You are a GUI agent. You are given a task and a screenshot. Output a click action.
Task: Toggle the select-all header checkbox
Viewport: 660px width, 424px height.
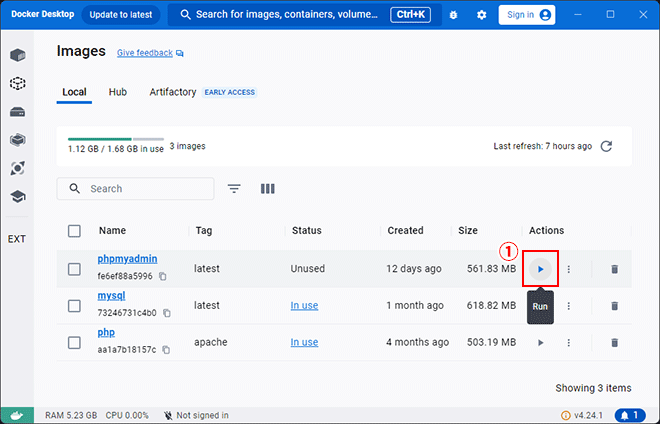tap(74, 231)
